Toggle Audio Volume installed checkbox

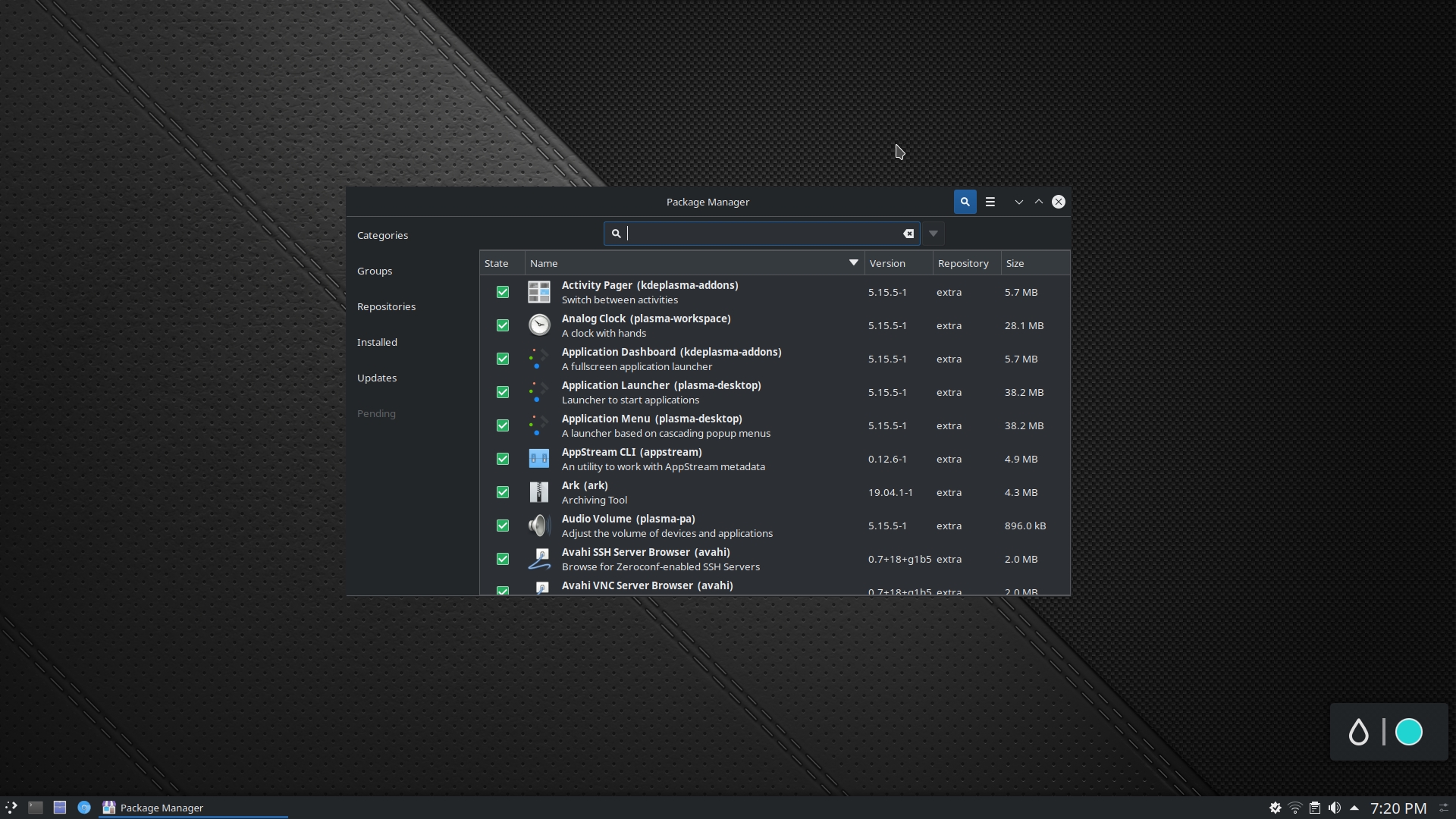pyautogui.click(x=502, y=526)
